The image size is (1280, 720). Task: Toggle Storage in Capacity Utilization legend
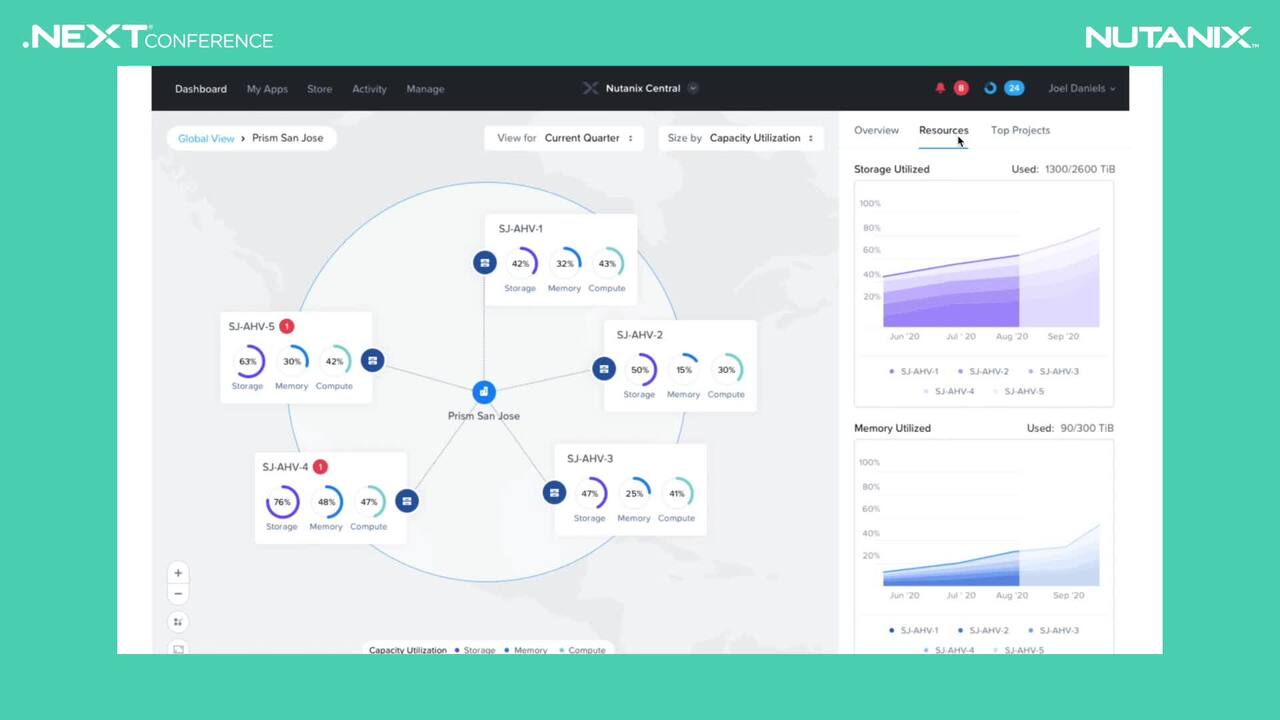coord(475,650)
